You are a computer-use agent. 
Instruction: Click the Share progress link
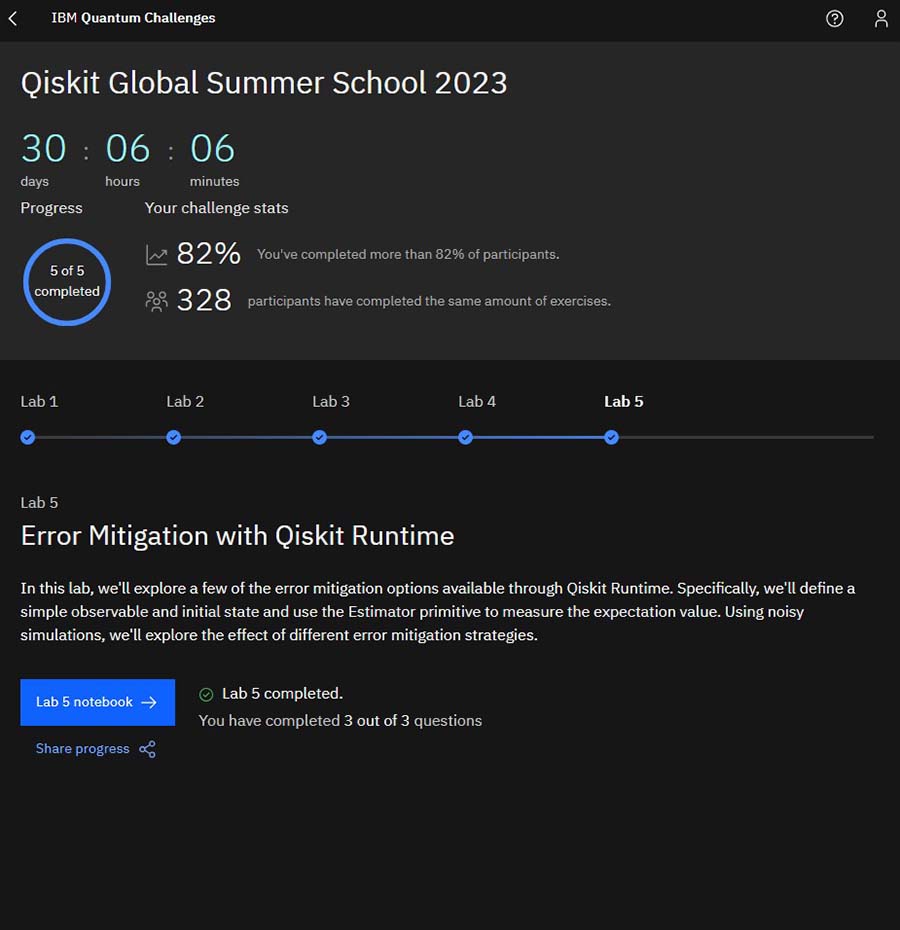pos(82,749)
